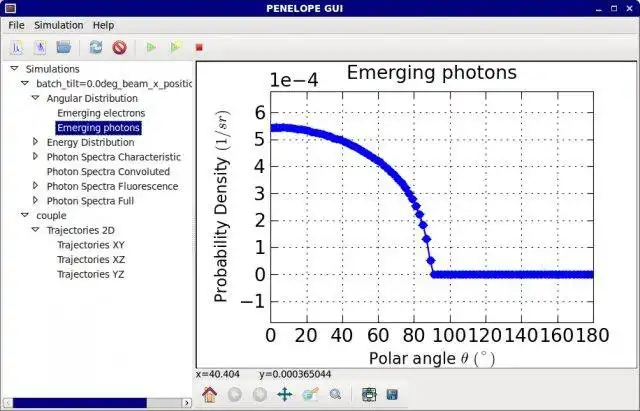Click the x=40.404 coordinate readout

pos(218,374)
